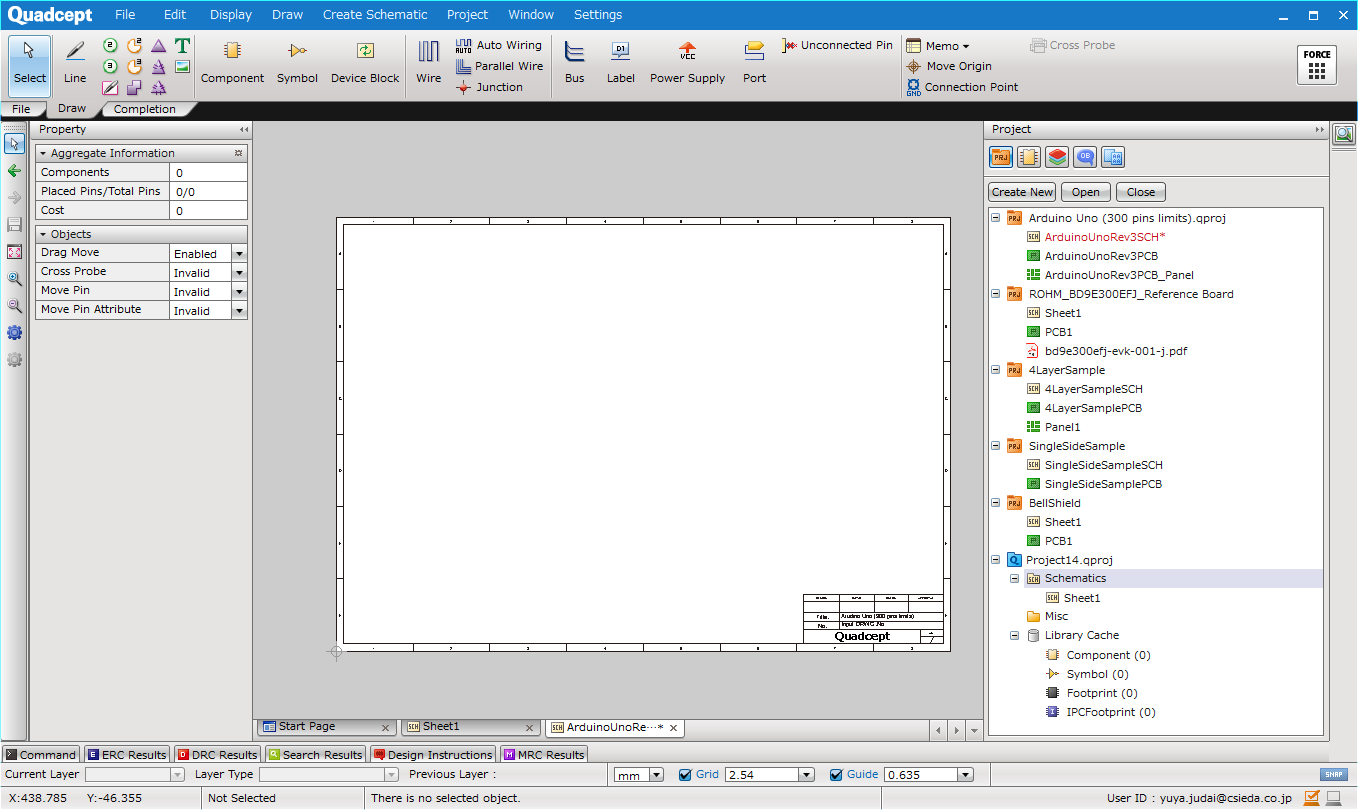This screenshot has height=810, width=1358.
Task: Open the blue gear settings in sidebar
Action: pos(14,333)
